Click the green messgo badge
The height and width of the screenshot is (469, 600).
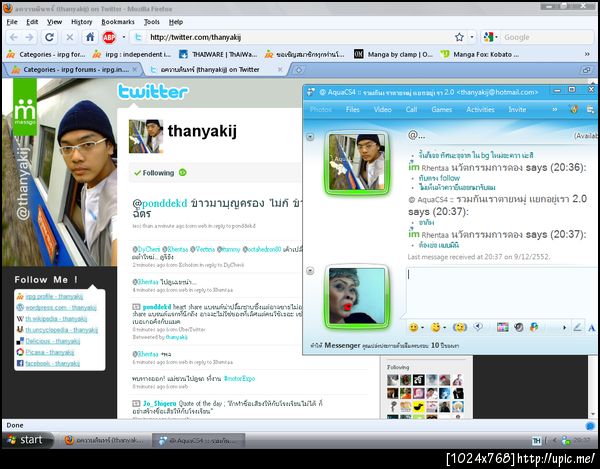point(25,107)
